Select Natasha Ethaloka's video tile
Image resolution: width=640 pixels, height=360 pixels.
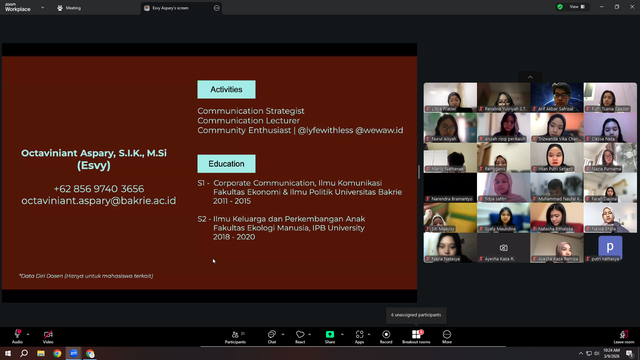click(x=557, y=218)
